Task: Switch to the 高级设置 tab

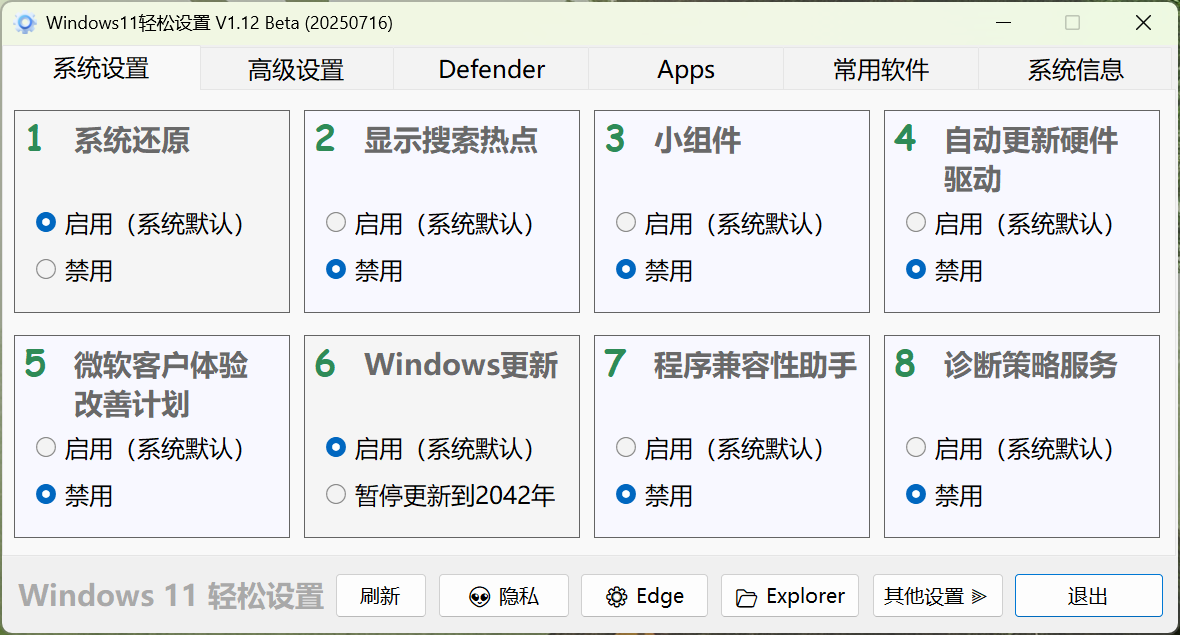Action: 296,70
